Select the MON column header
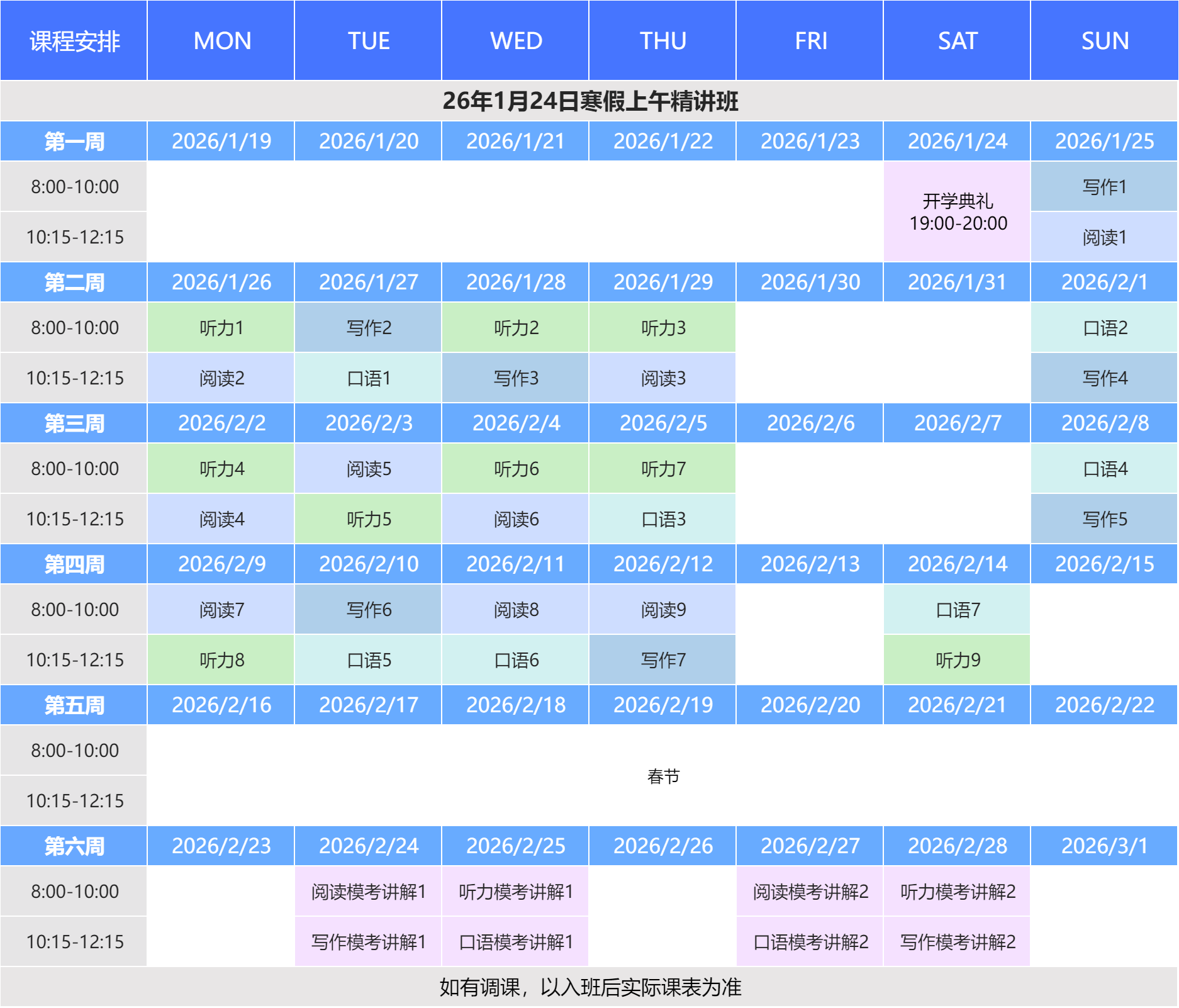The height and width of the screenshot is (1008, 1179). click(221, 41)
